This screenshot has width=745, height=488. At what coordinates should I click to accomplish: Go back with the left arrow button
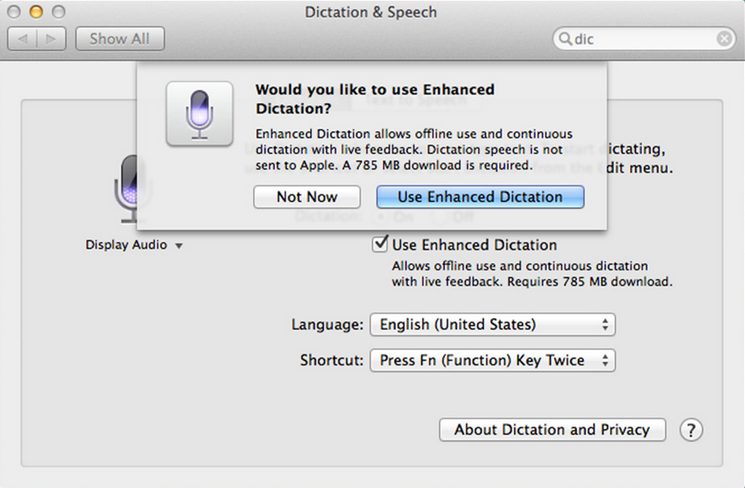tap(22, 38)
